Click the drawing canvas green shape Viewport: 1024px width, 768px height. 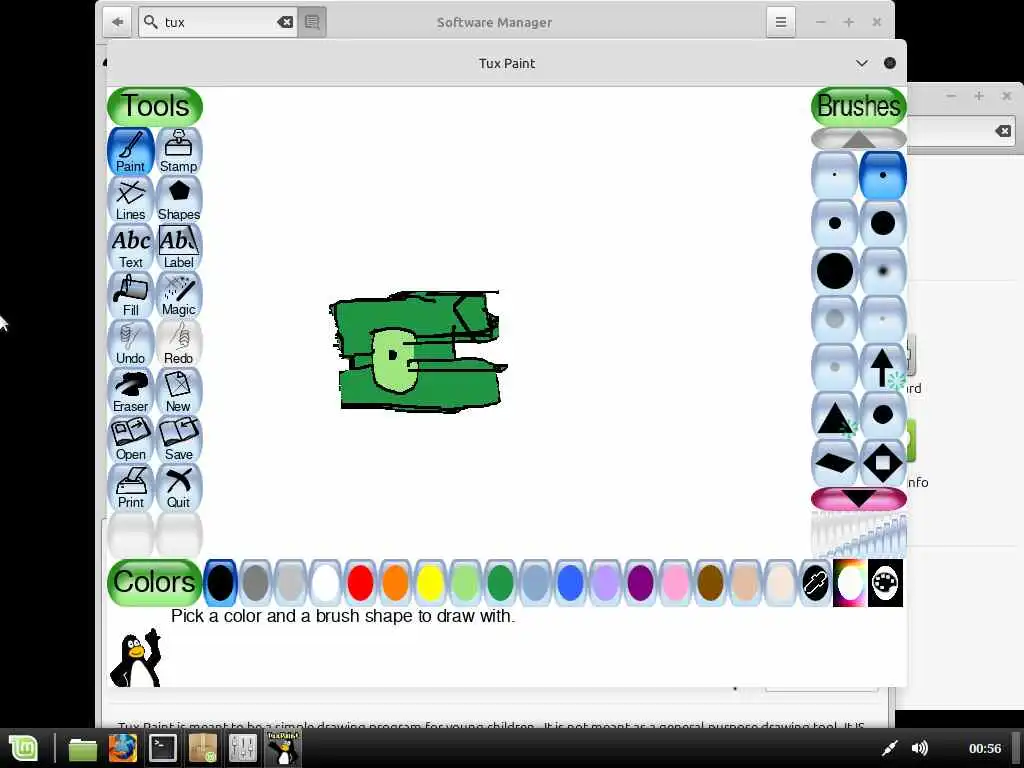tap(417, 351)
